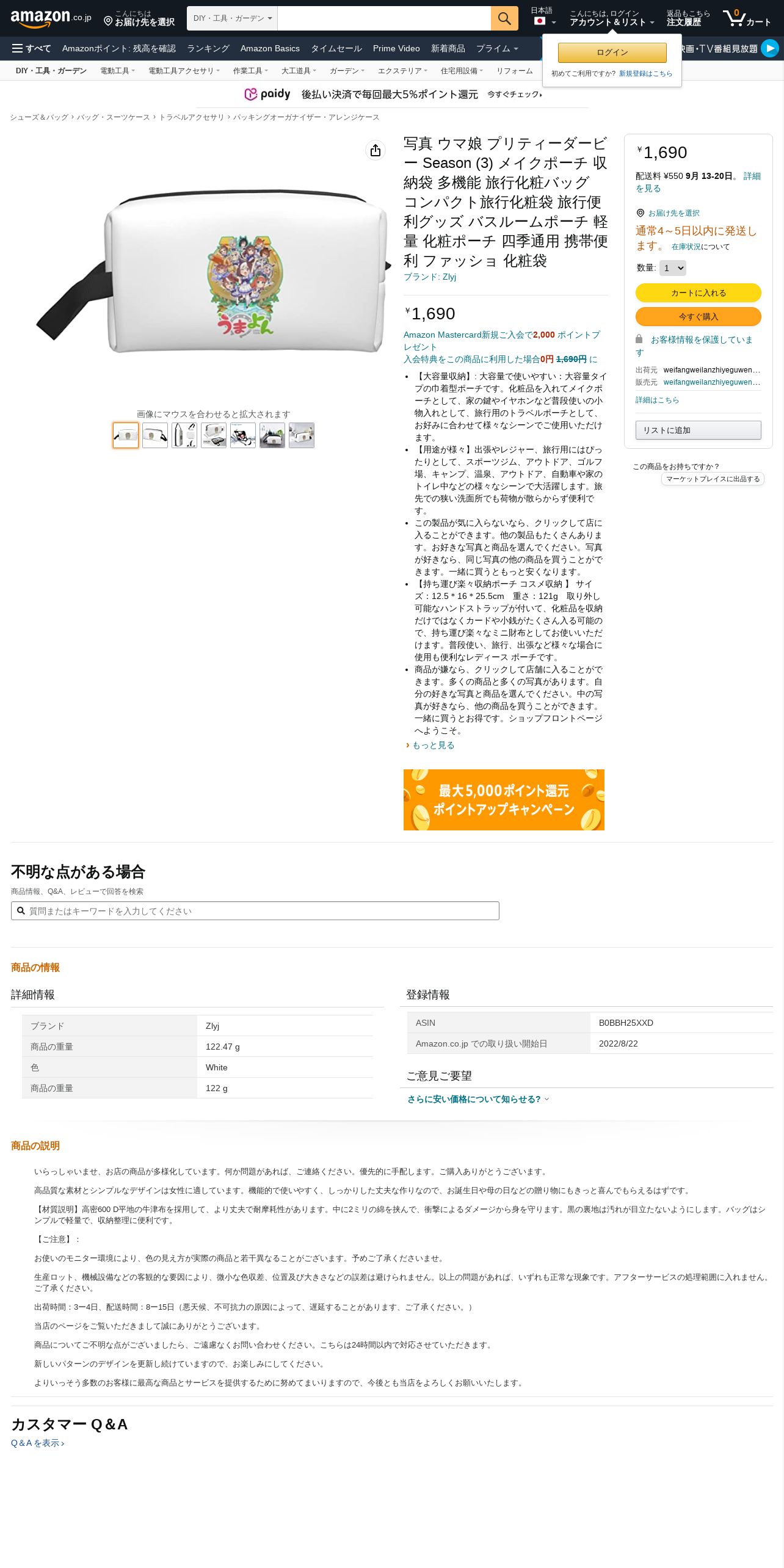Click 詳細はこちら link in buy box
The height and width of the screenshot is (1568, 784).
tap(657, 400)
